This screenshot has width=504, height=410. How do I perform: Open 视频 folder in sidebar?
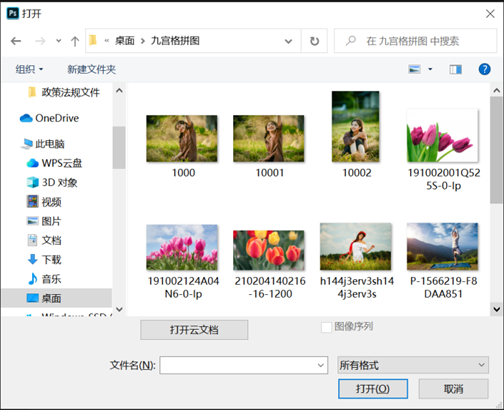pyautogui.click(x=44, y=202)
